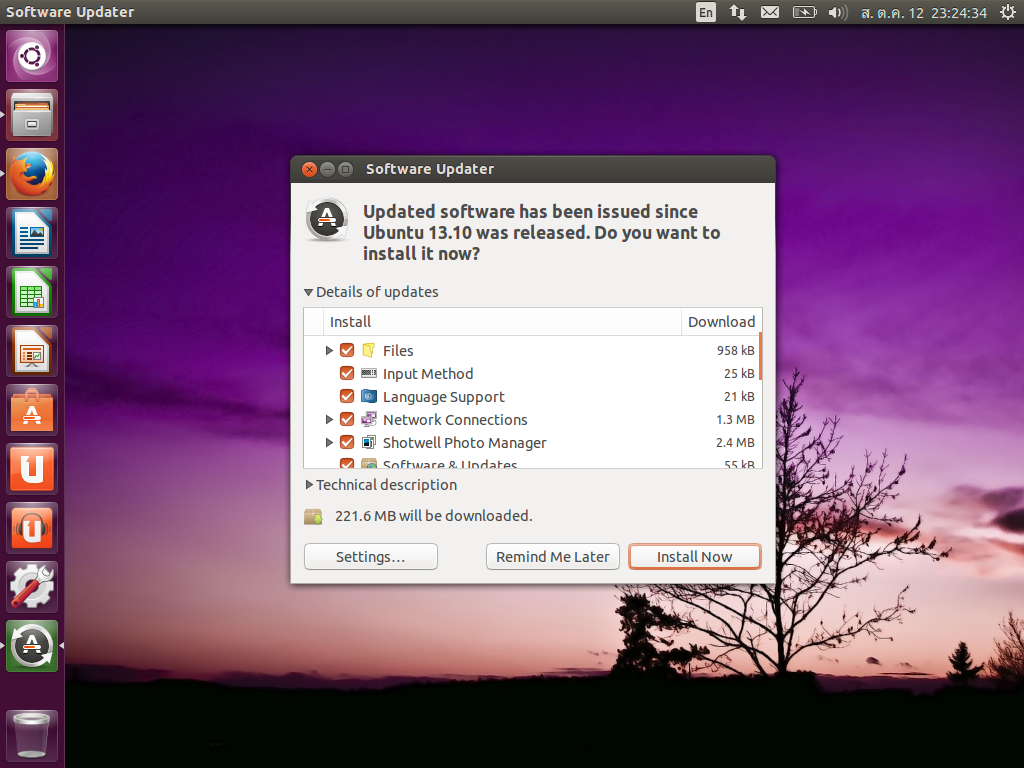Launch Firefox web browser
The width and height of the screenshot is (1024, 768).
pyautogui.click(x=32, y=174)
